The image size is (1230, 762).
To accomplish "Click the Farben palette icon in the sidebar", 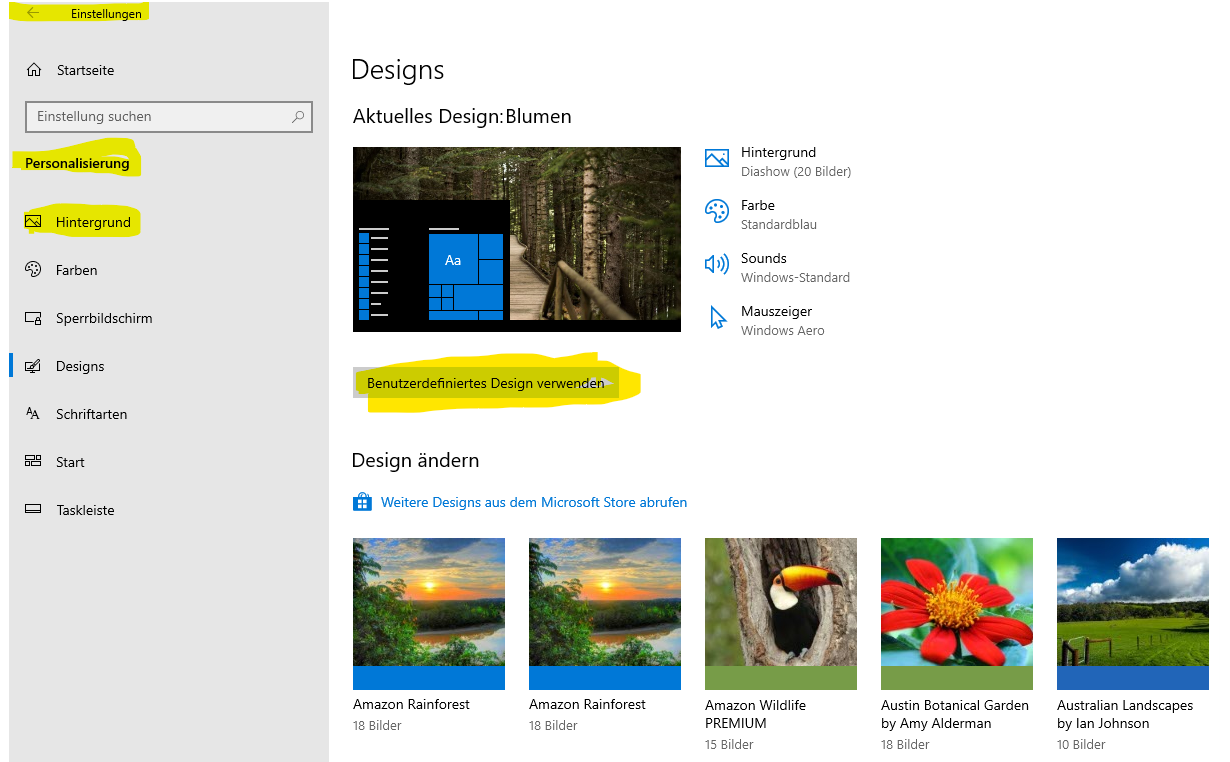I will coord(33,270).
